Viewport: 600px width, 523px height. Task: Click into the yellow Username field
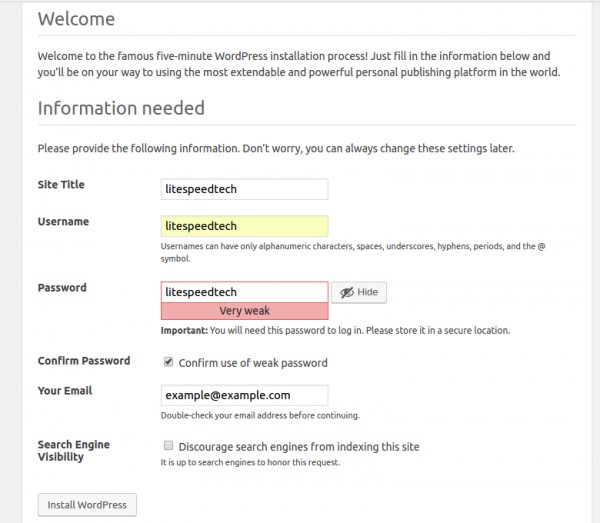(x=244, y=226)
